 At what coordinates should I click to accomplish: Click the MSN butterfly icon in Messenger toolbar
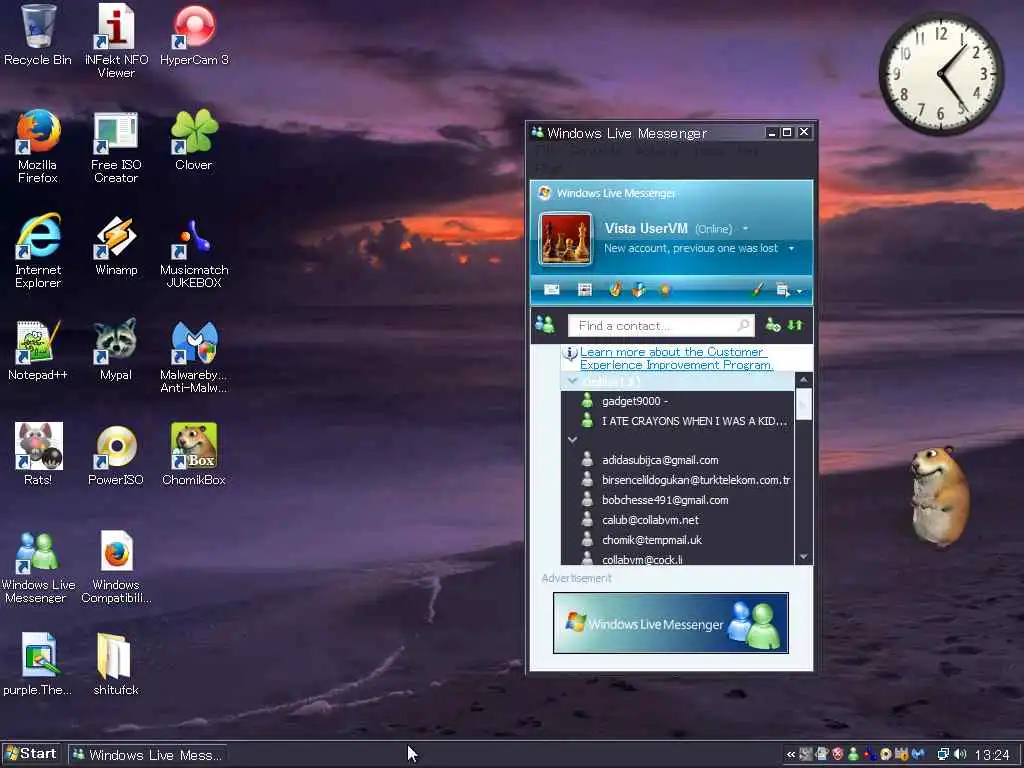tap(615, 289)
